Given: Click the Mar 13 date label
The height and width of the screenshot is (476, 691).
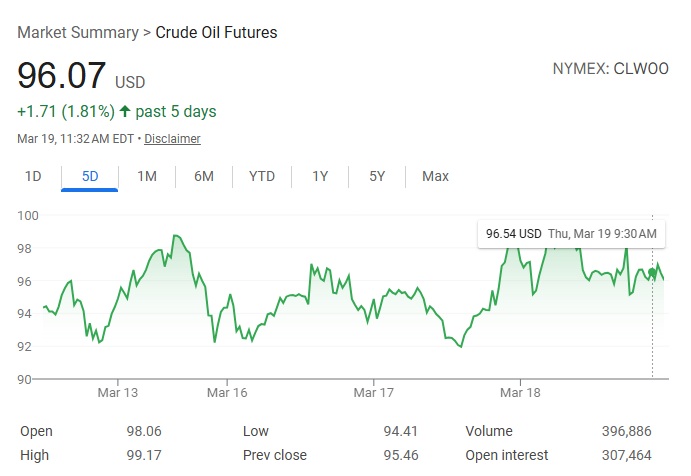Looking at the screenshot, I should (118, 393).
